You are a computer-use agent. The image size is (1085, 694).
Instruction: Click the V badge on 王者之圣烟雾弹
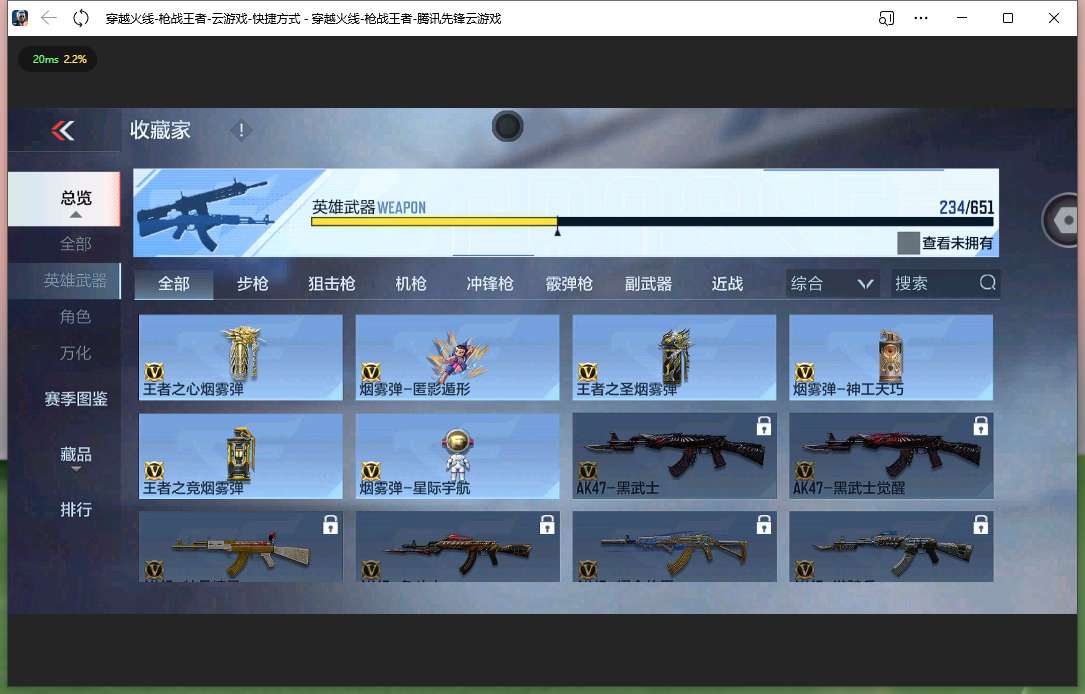point(588,372)
